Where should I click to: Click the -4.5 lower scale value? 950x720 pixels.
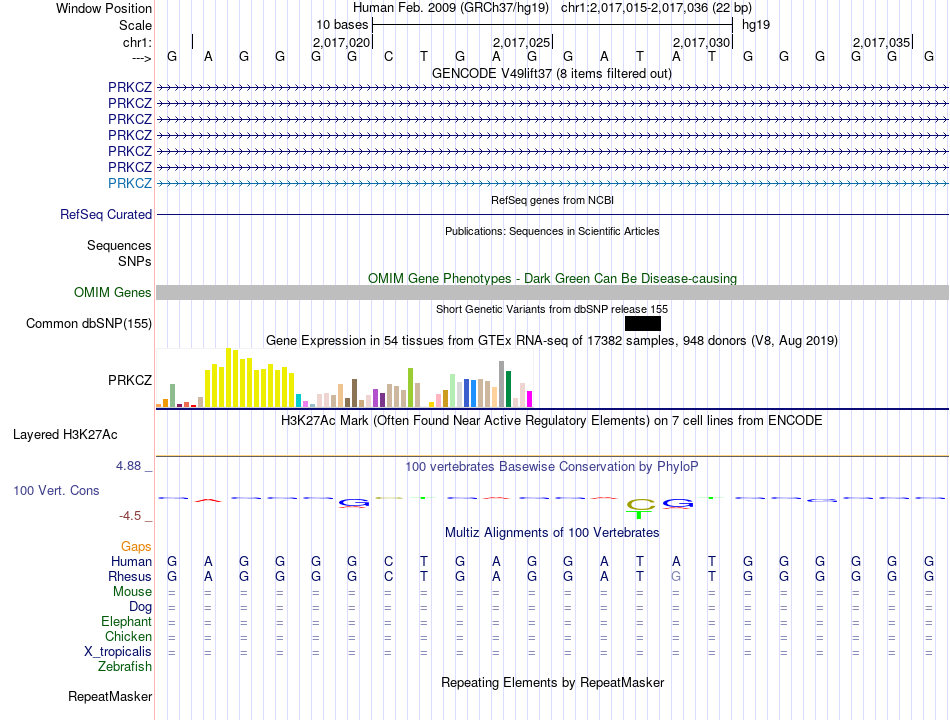pos(130,516)
